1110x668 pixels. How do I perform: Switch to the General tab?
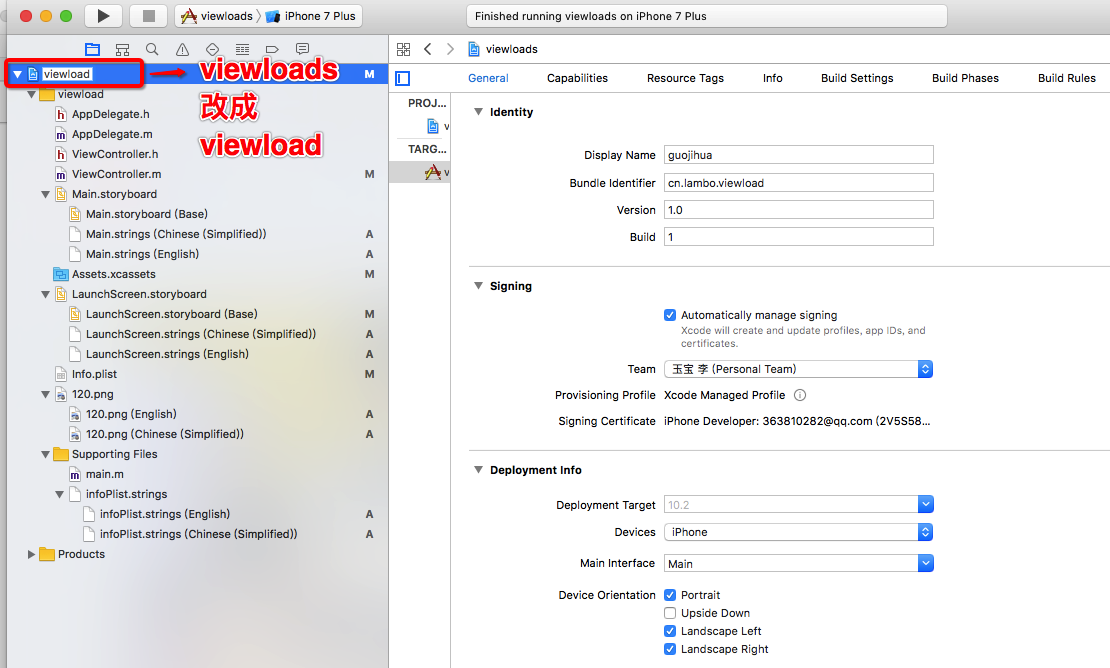(488, 78)
